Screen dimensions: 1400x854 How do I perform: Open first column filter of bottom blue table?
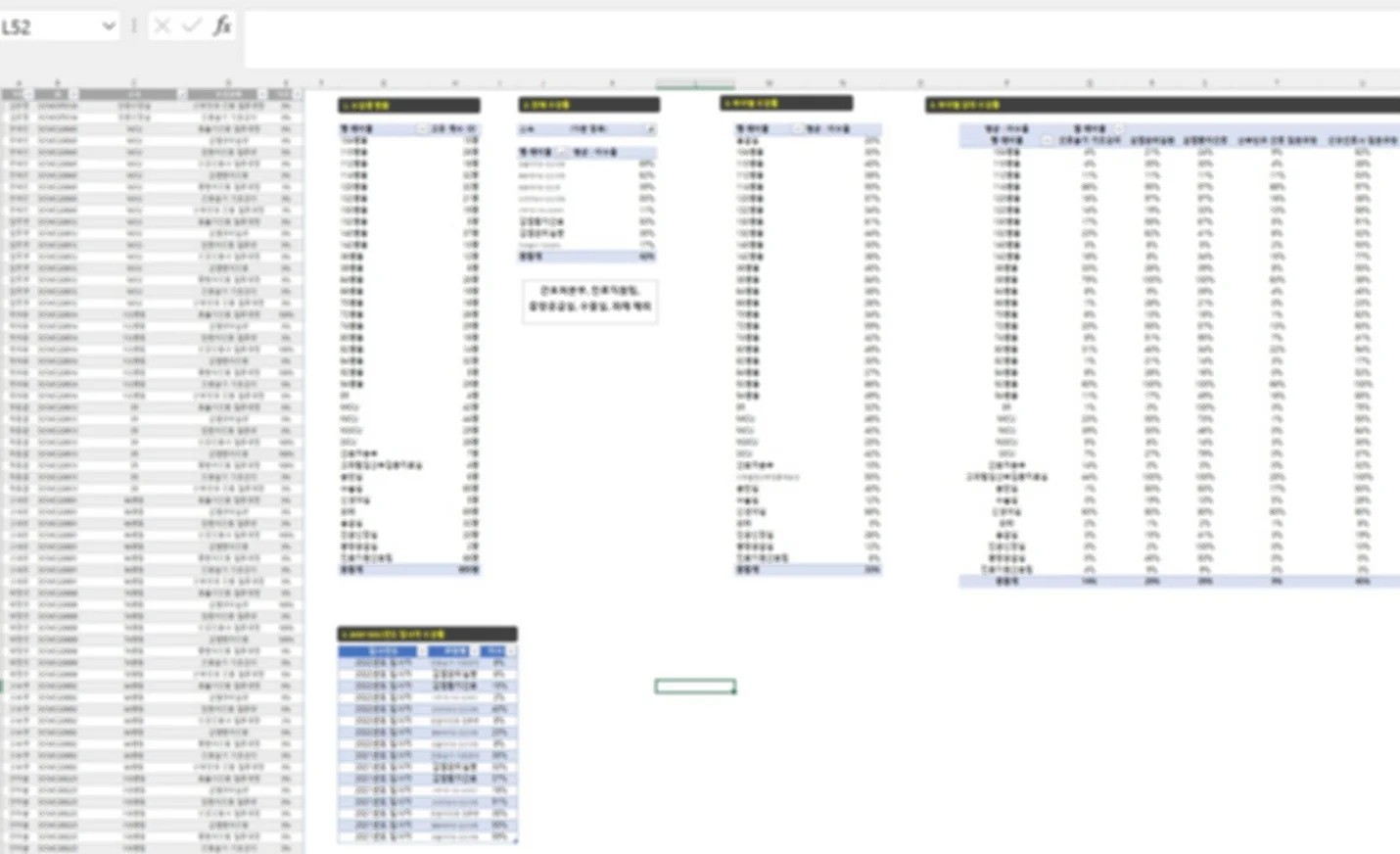coord(422,651)
